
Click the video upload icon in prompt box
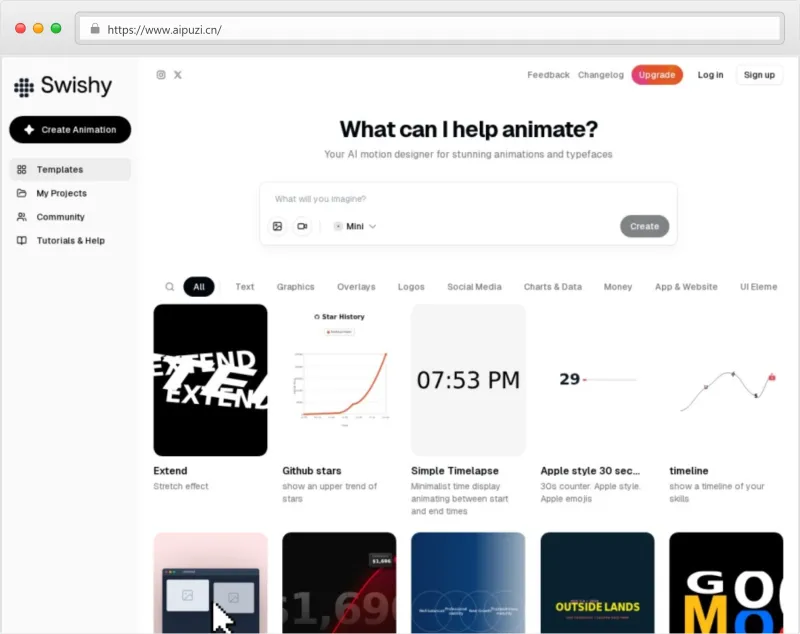(x=303, y=226)
